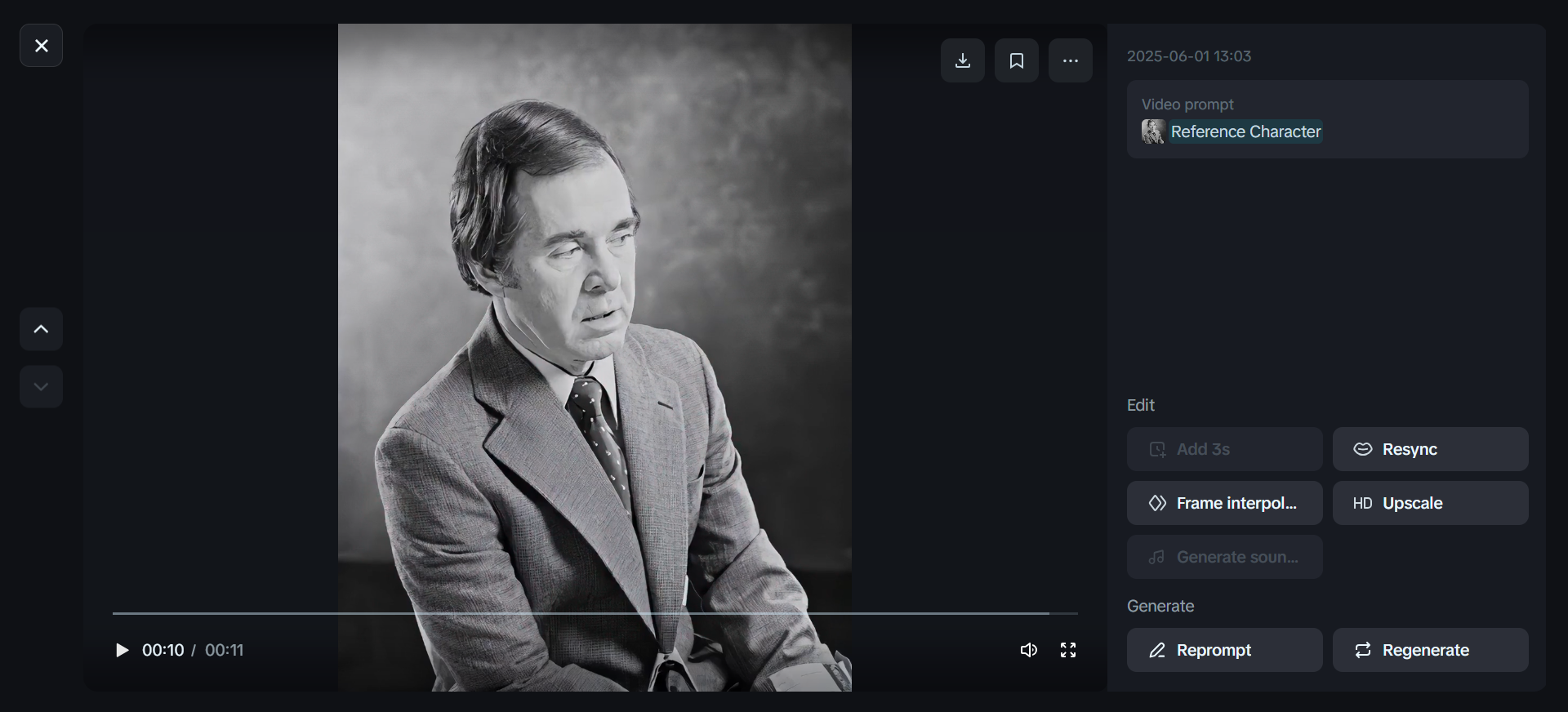Screen dimensions: 1568x712
Task: Click Generate sound button
Action: coord(1225,557)
